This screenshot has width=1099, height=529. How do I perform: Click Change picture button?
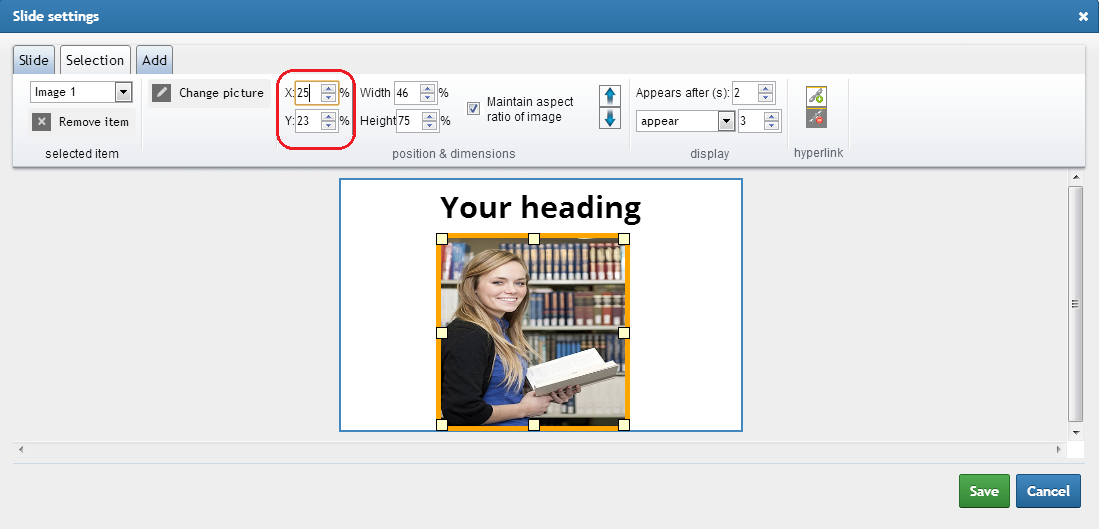pyautogui.click(x=210, y=93)
